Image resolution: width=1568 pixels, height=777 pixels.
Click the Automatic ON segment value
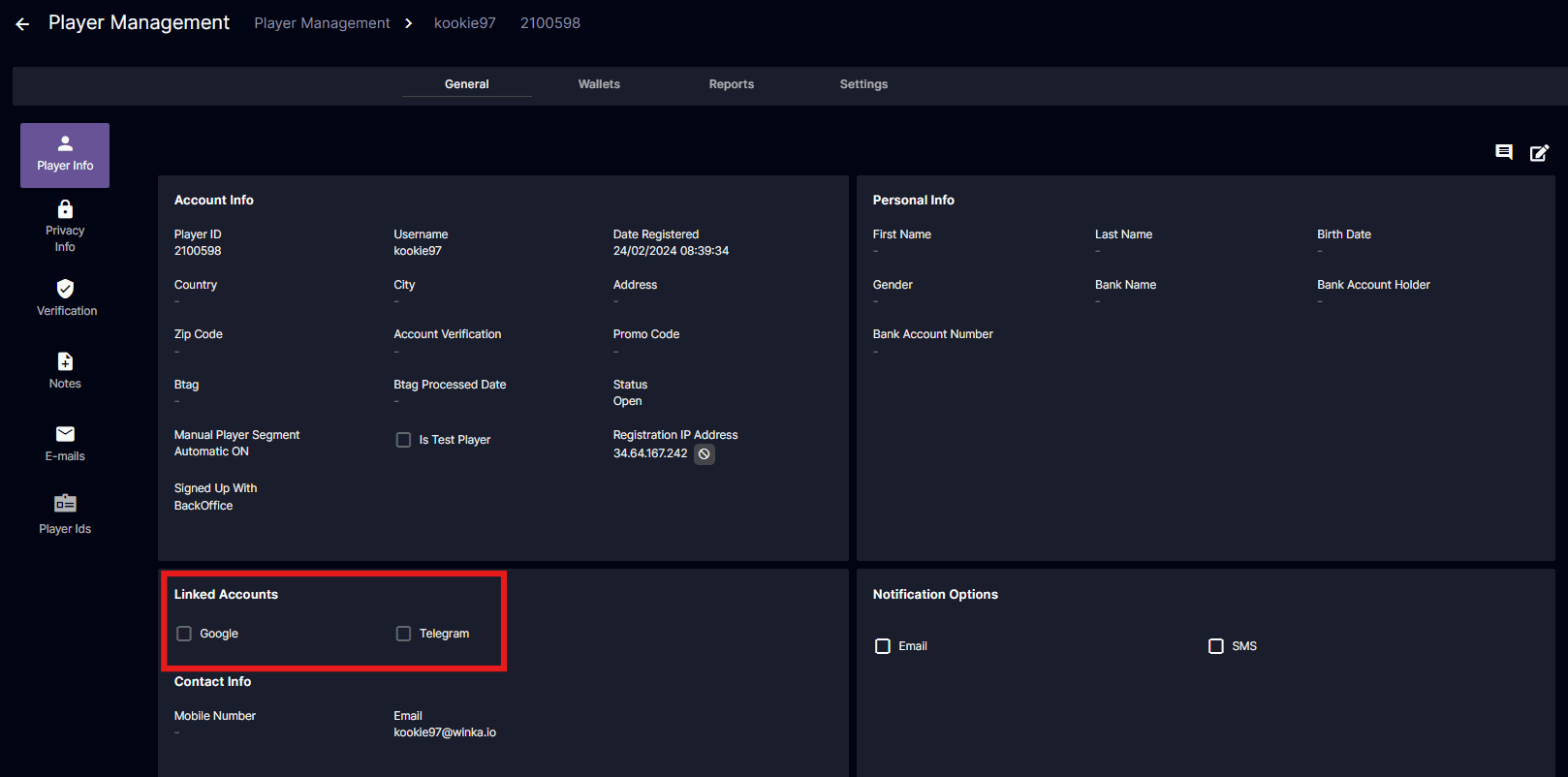click(x=211, y=451)
